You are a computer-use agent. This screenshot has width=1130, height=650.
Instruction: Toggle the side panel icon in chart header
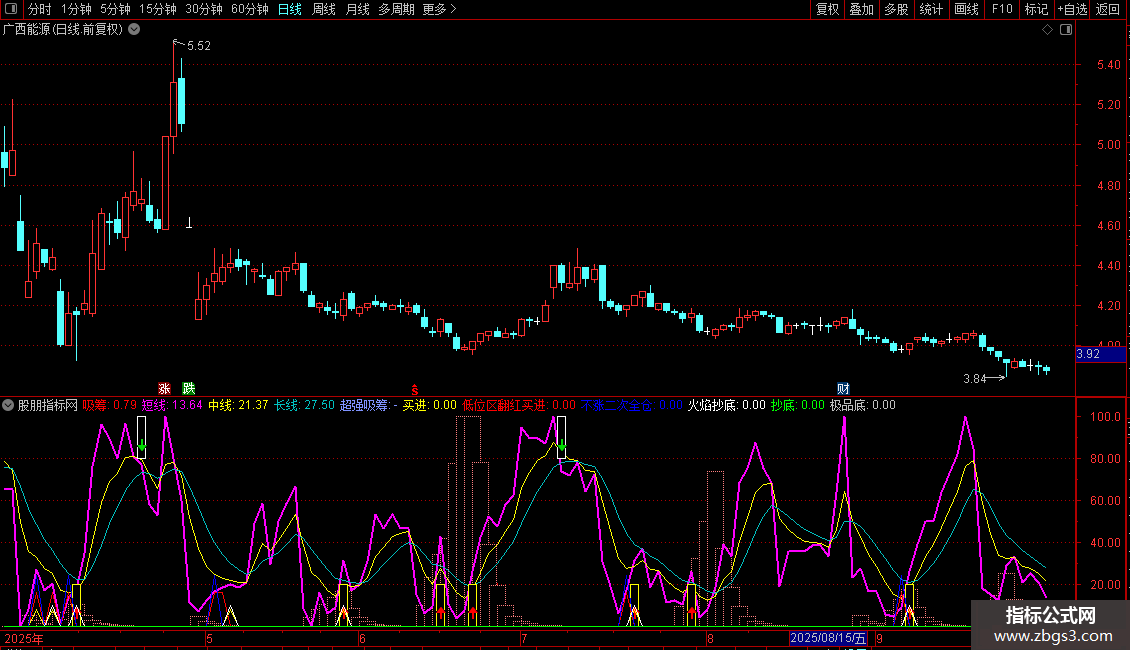tap(1066, 30)
